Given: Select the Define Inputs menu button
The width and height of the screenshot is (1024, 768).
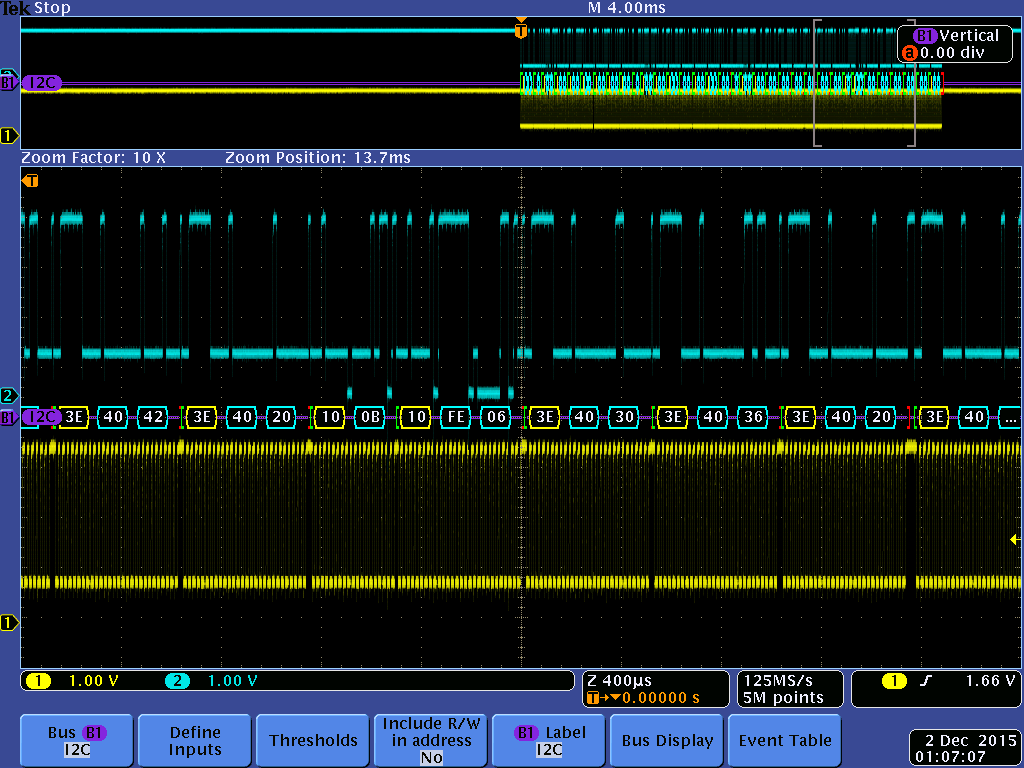Looking at the screenshot, I should (195, 741).
